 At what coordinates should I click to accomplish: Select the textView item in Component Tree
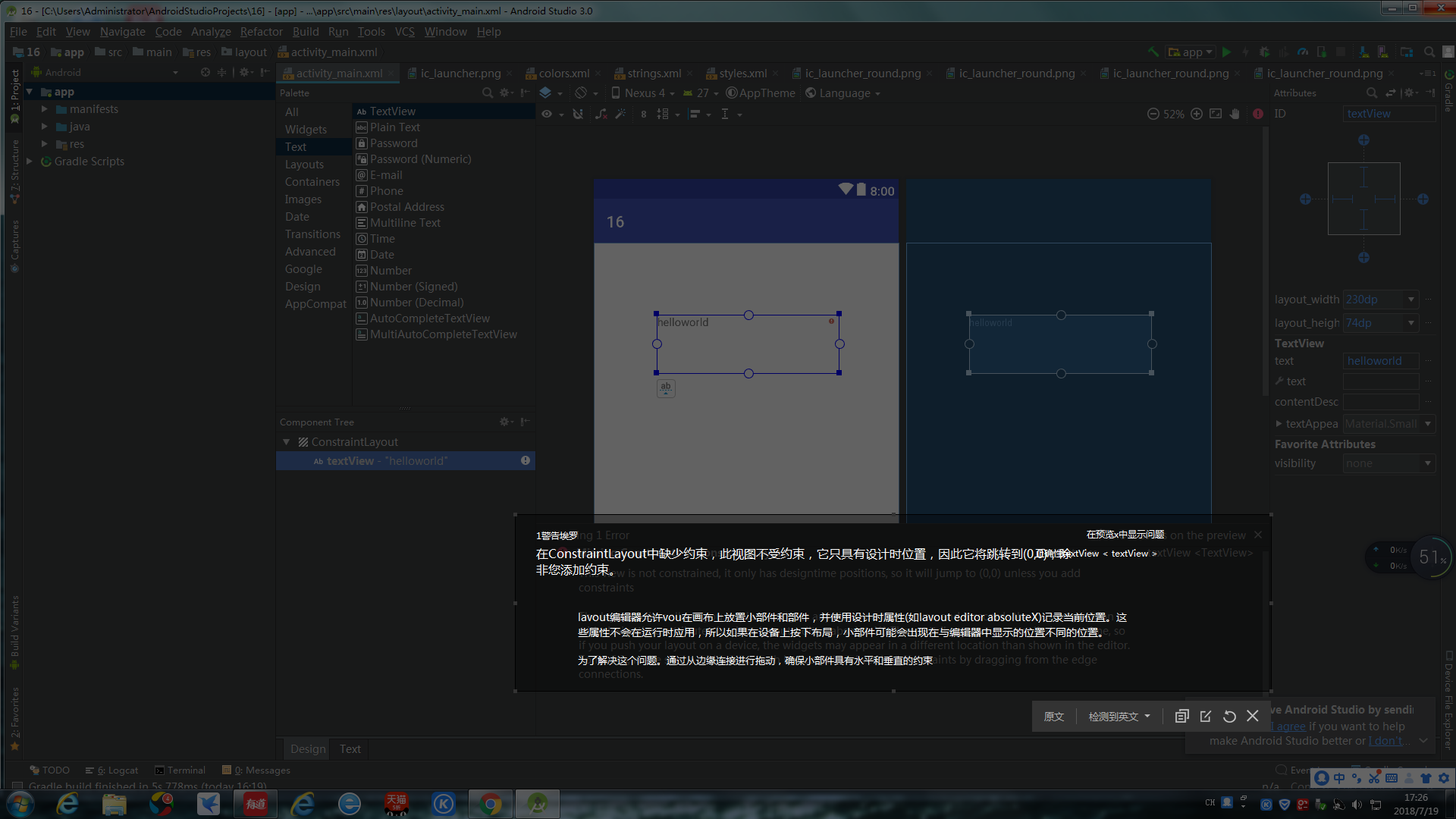[406, 461]
